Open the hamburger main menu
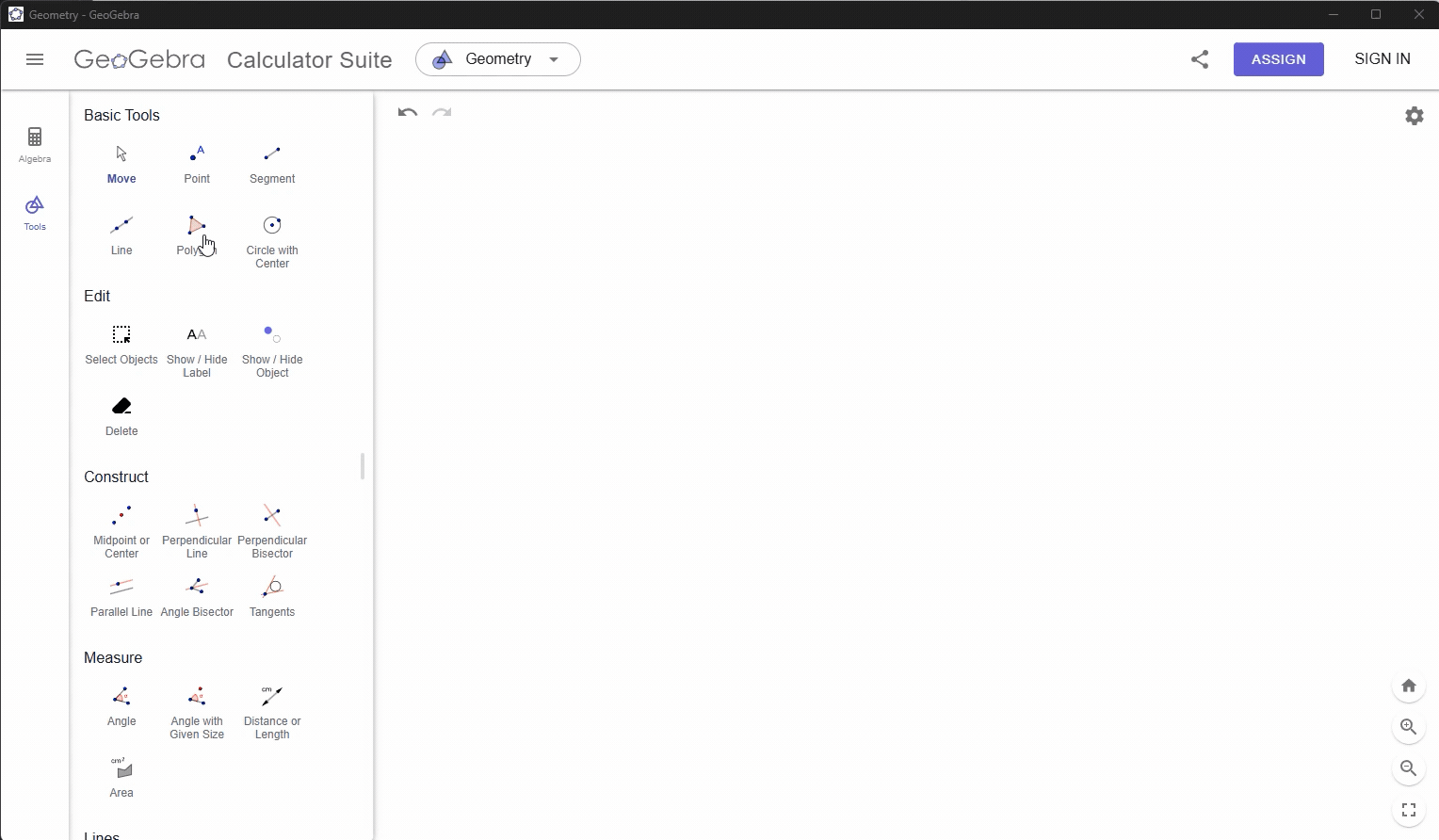The width and height of the screenshot is (1439, 840). click(35, 59)
